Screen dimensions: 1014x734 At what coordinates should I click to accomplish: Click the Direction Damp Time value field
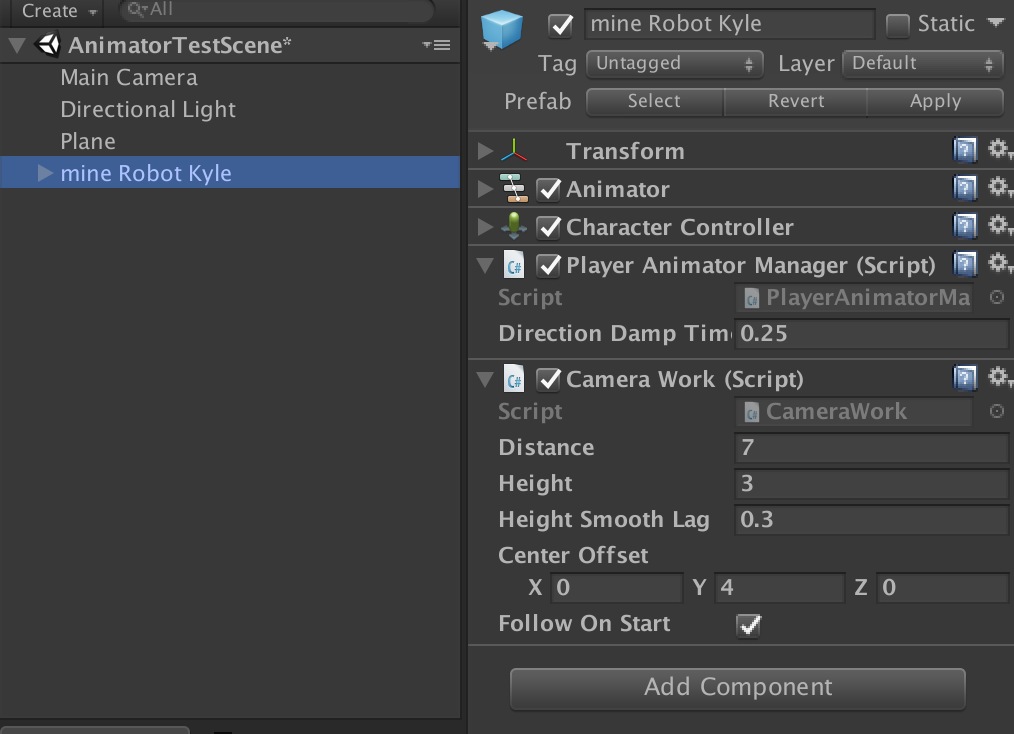(x=872, y=334)
